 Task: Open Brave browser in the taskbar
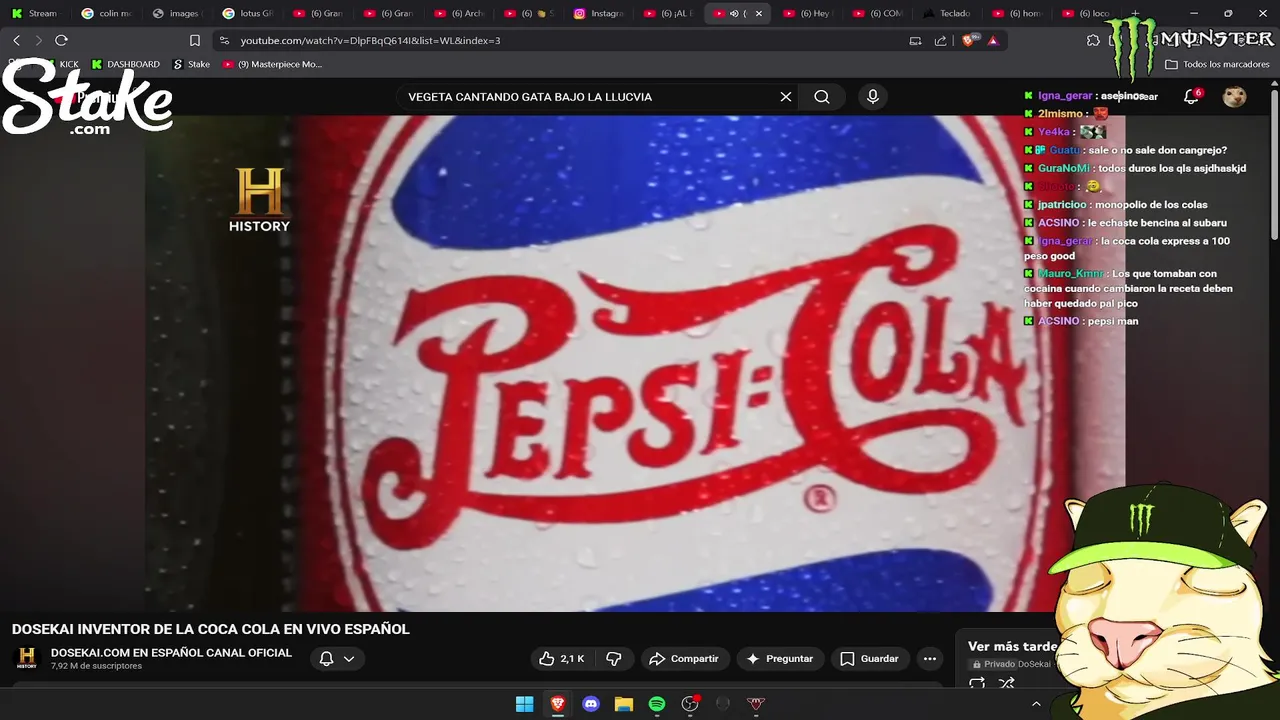[x=557, y=704]
